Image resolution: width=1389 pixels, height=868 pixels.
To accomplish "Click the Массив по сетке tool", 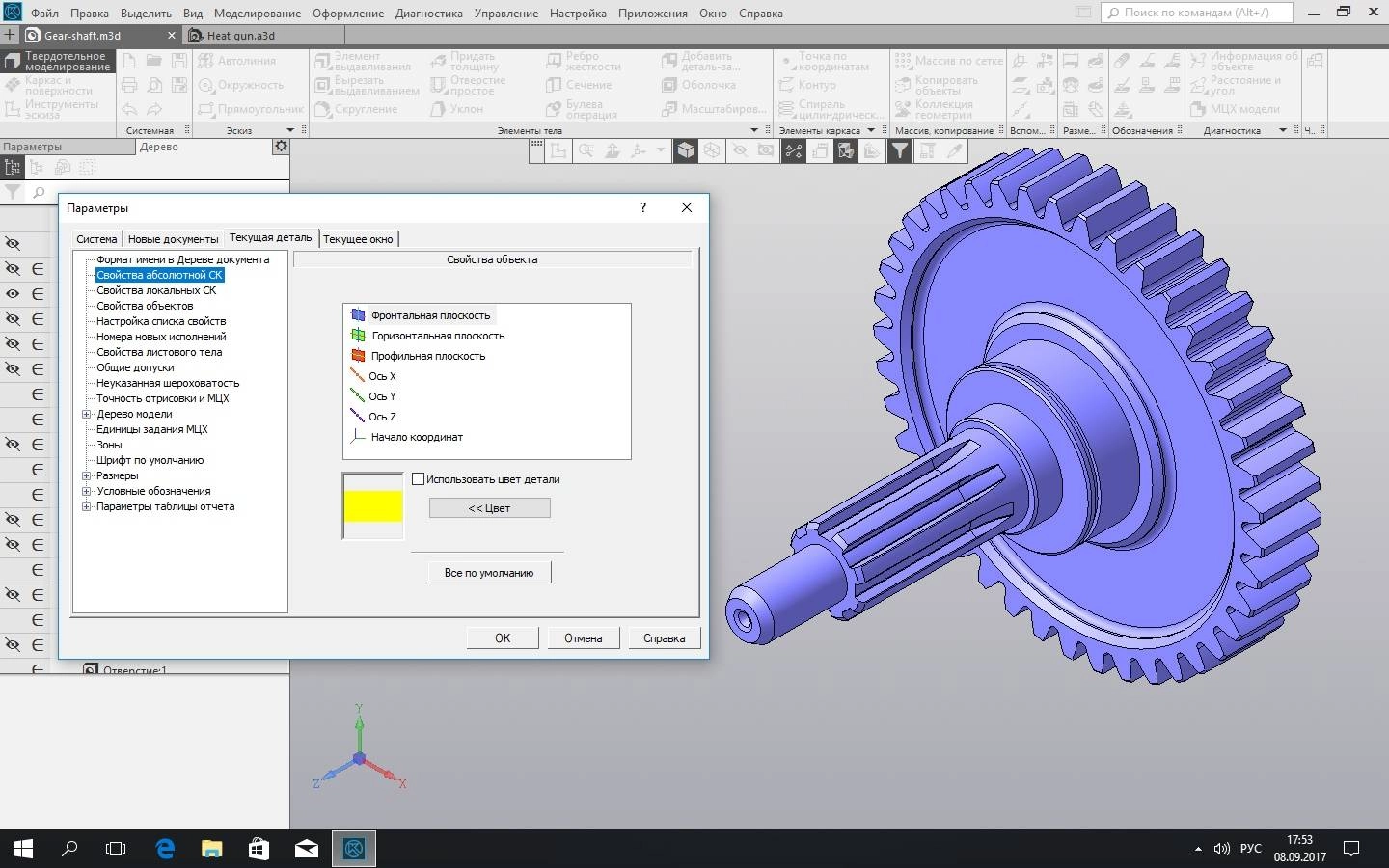I will 949,60.
